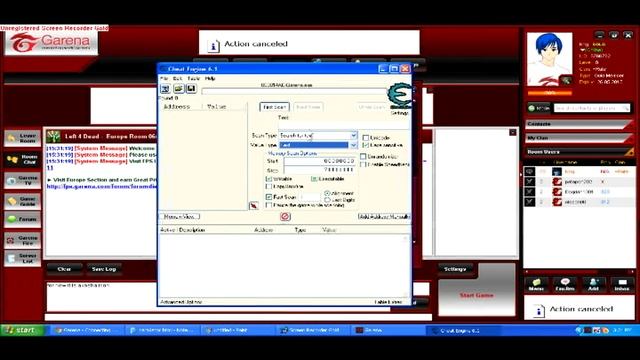Open the Scan Type dropdown

pos(353,135)
